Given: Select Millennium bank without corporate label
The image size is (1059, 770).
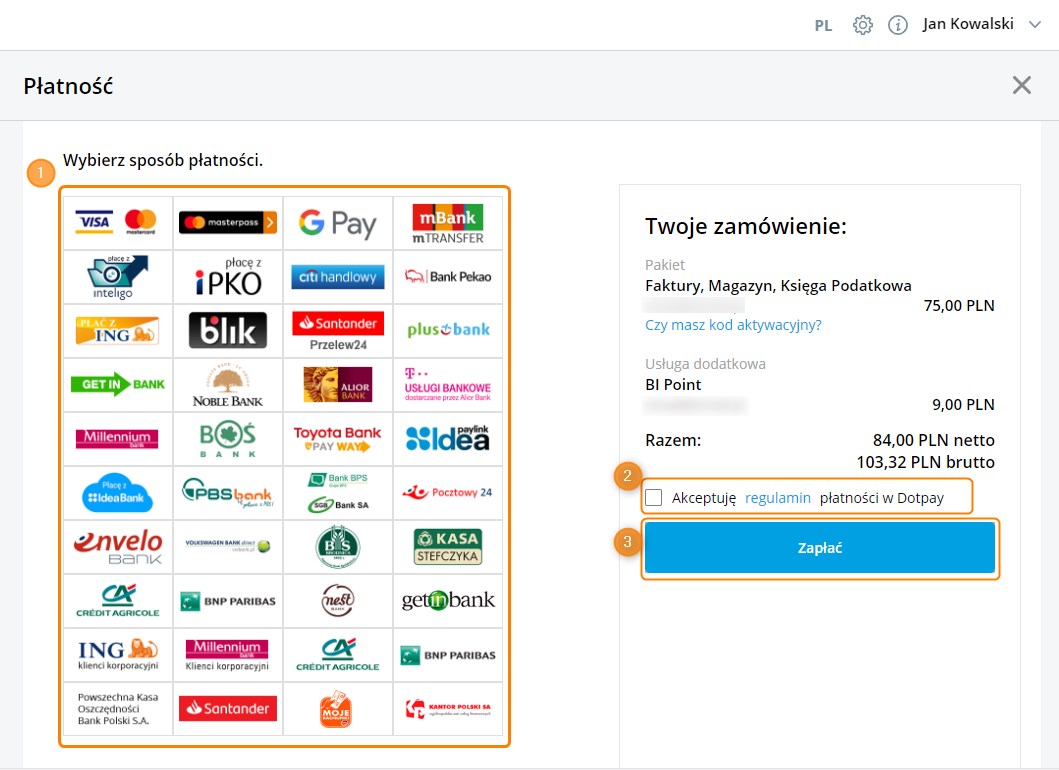Looking at the screenshot, I should pyautogui.click(x=118, y=439).
